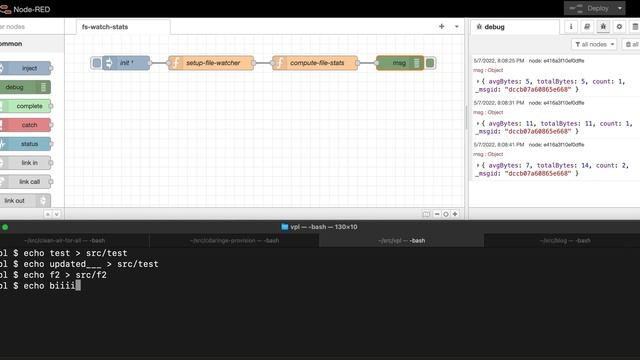
Task: Open the all nodes filter dropdown
Action: point(594,44)
